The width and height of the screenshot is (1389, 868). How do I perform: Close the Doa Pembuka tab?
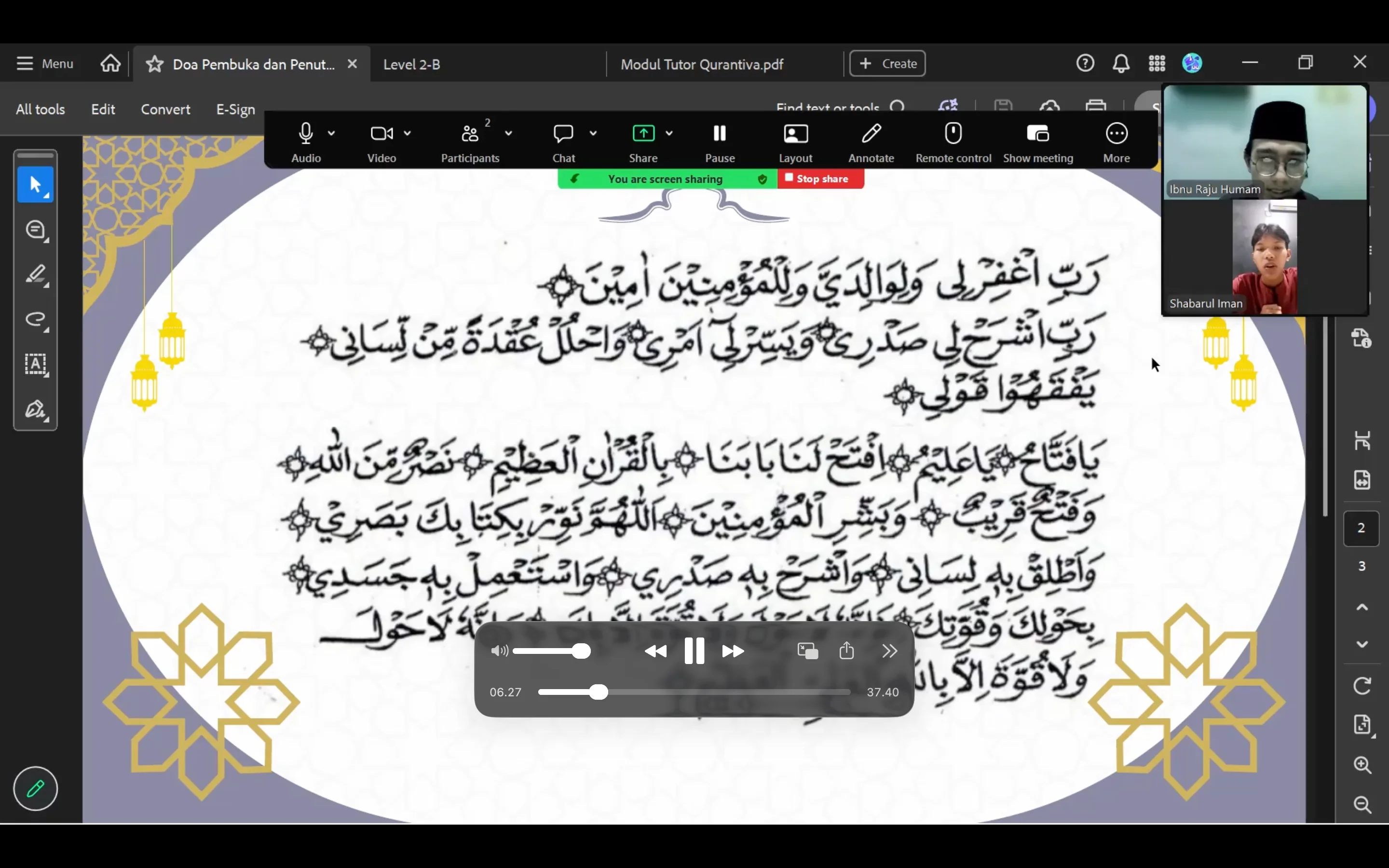[x=353, y=64]
